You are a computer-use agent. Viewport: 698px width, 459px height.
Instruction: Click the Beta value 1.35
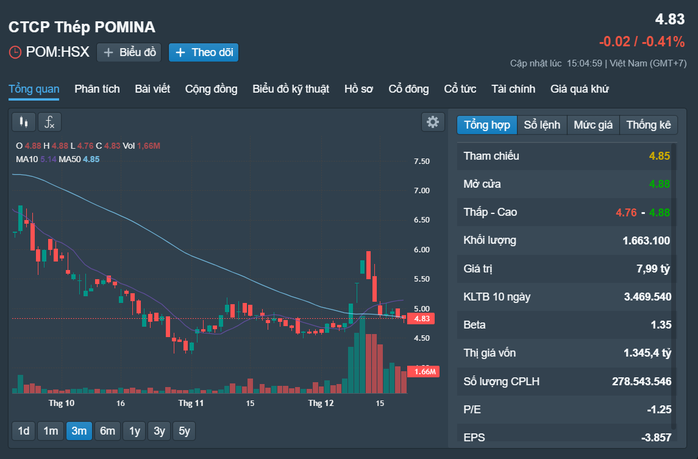point(661,325)
